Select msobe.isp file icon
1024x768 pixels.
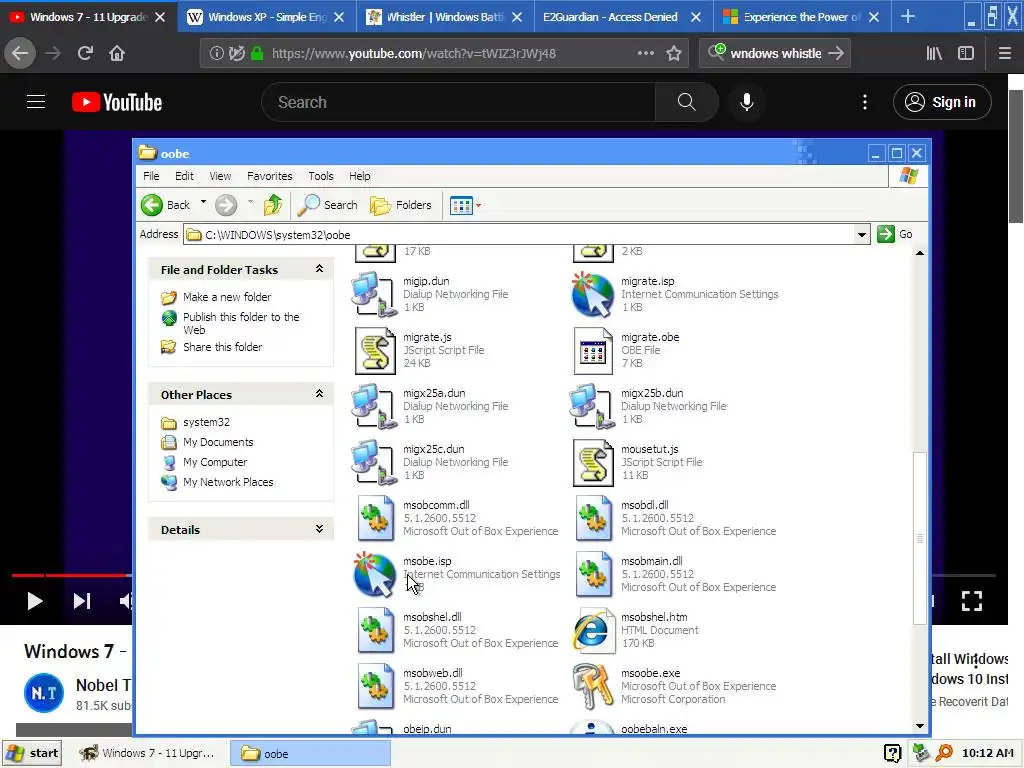click(374, 575)
